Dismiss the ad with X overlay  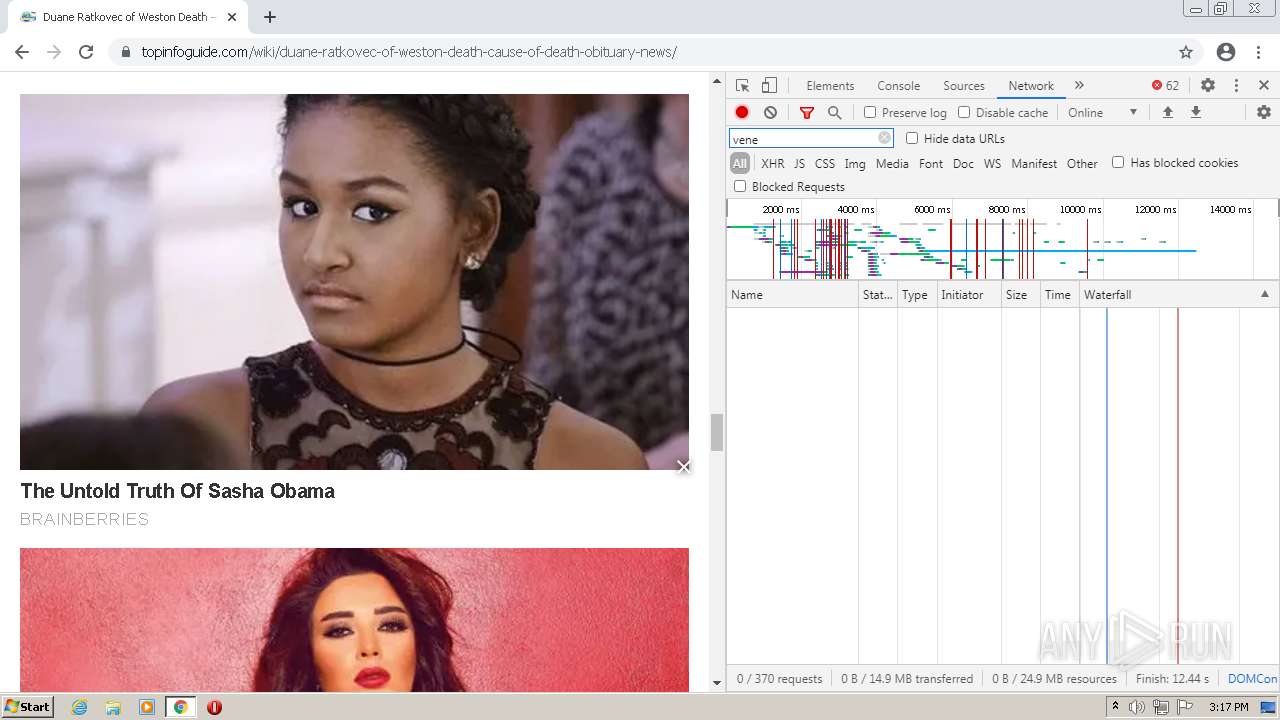684,467
